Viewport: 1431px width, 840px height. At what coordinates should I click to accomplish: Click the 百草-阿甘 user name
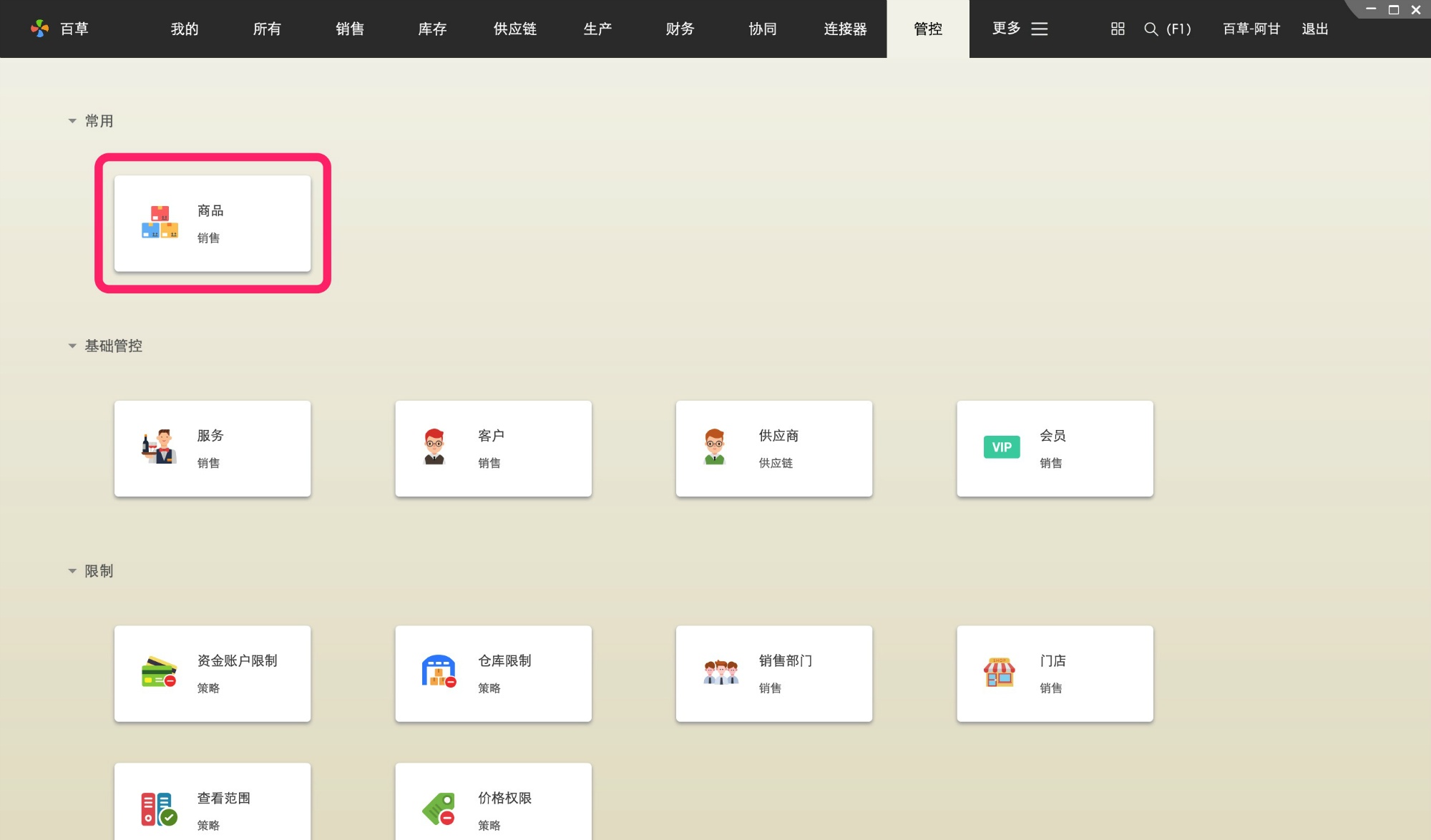(1251, 29)
